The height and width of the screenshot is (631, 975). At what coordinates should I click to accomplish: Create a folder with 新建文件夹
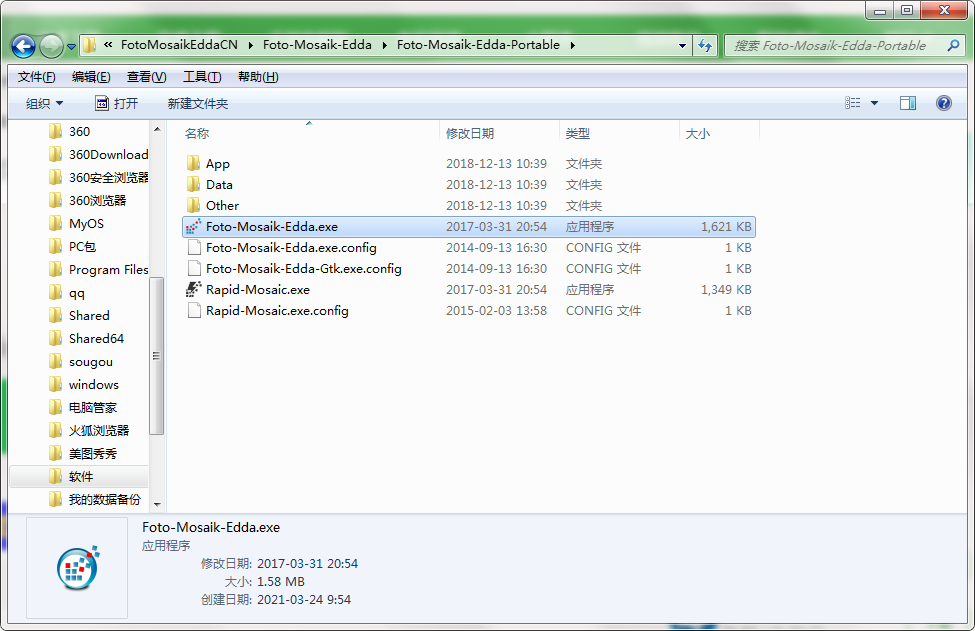pos(198,104)
